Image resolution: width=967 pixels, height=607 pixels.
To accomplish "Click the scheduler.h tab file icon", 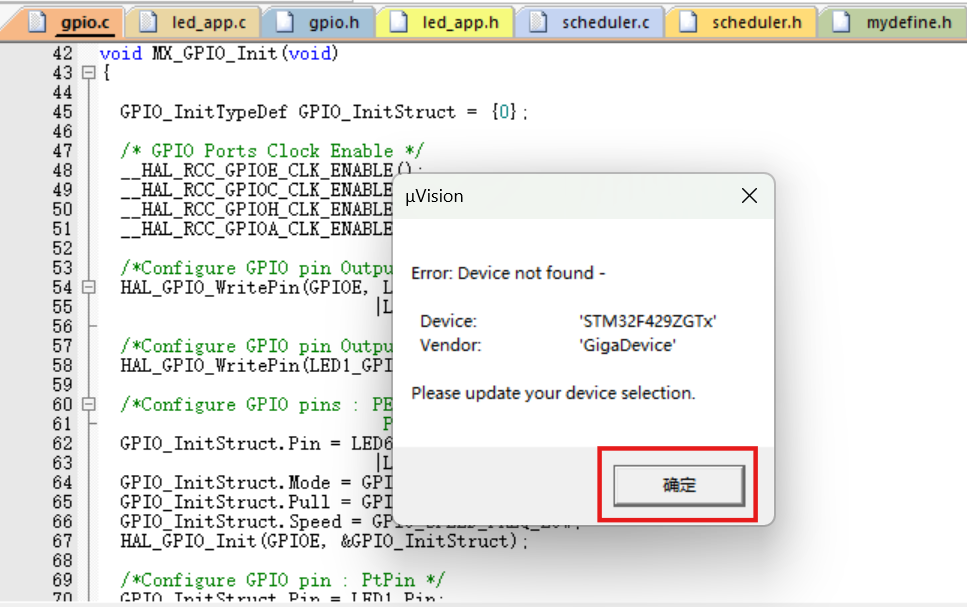I will (x=688, y=22).
